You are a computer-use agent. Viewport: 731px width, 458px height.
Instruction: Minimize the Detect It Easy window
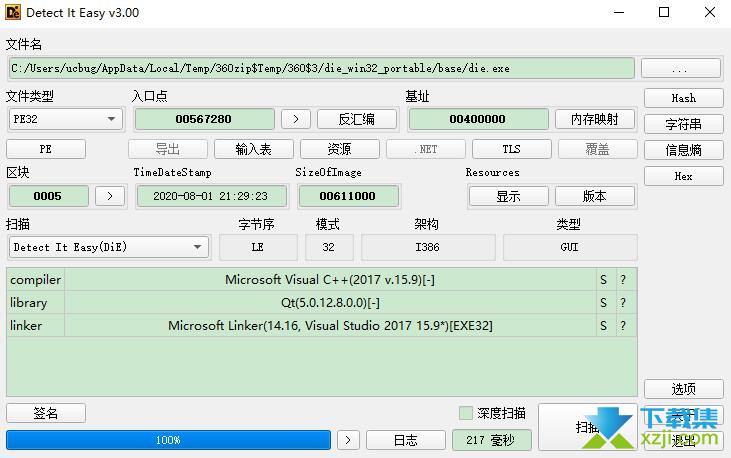tap(619, 13)
